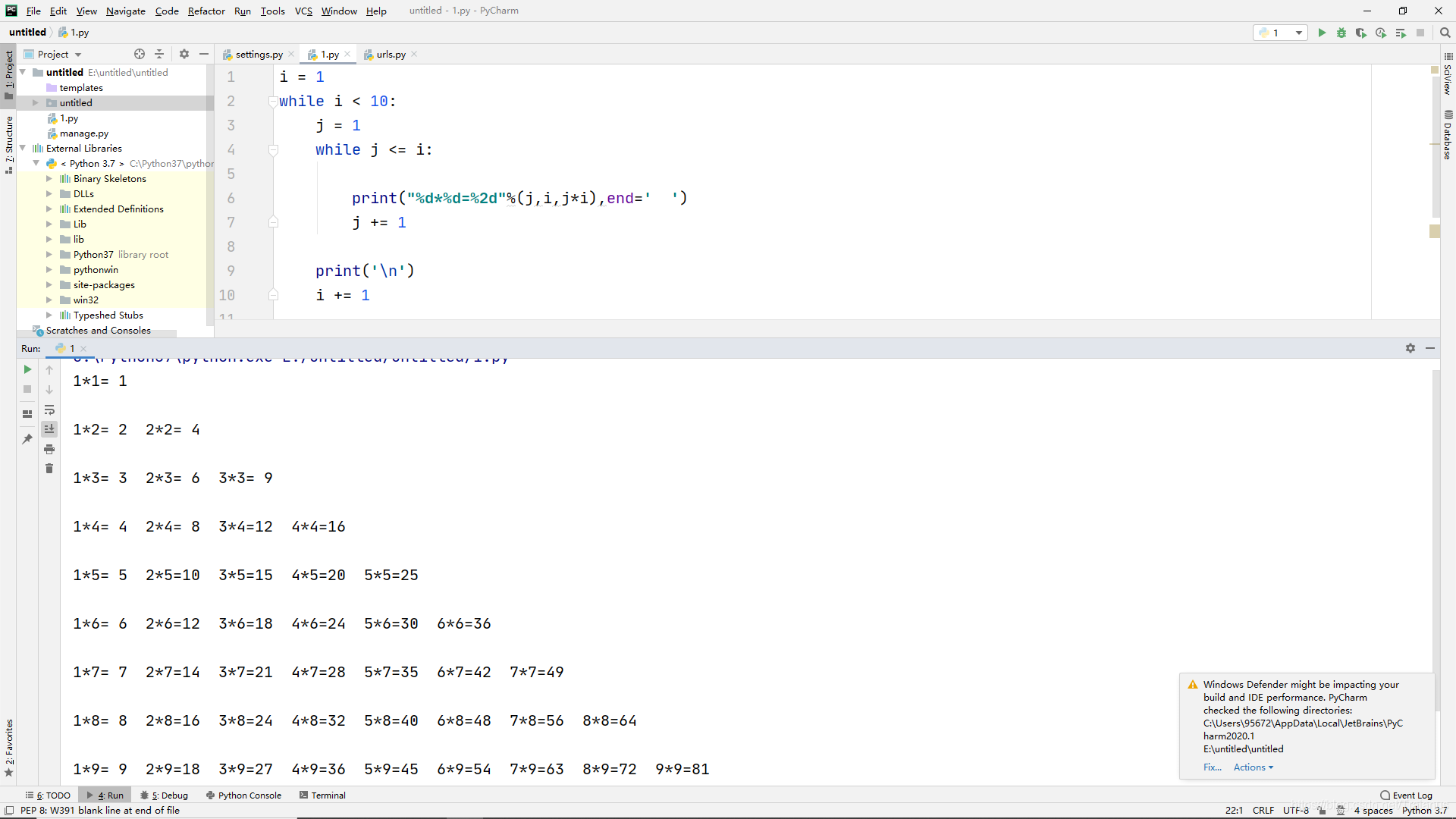Click restore layout icon in the Run panel
This screenshot has height=819, width=1456.
pyautogui.click(x=27, y=413)
